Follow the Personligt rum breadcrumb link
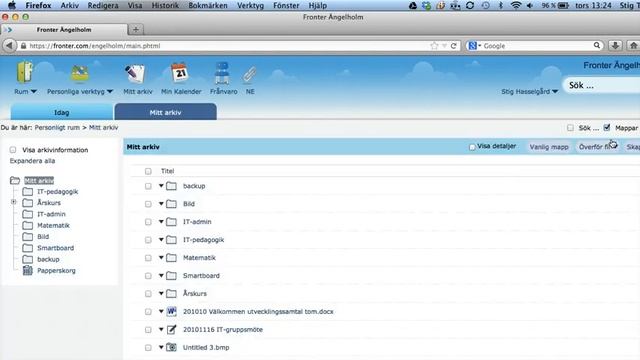Viewport: 640px width, 360px height. coord(57,128)
